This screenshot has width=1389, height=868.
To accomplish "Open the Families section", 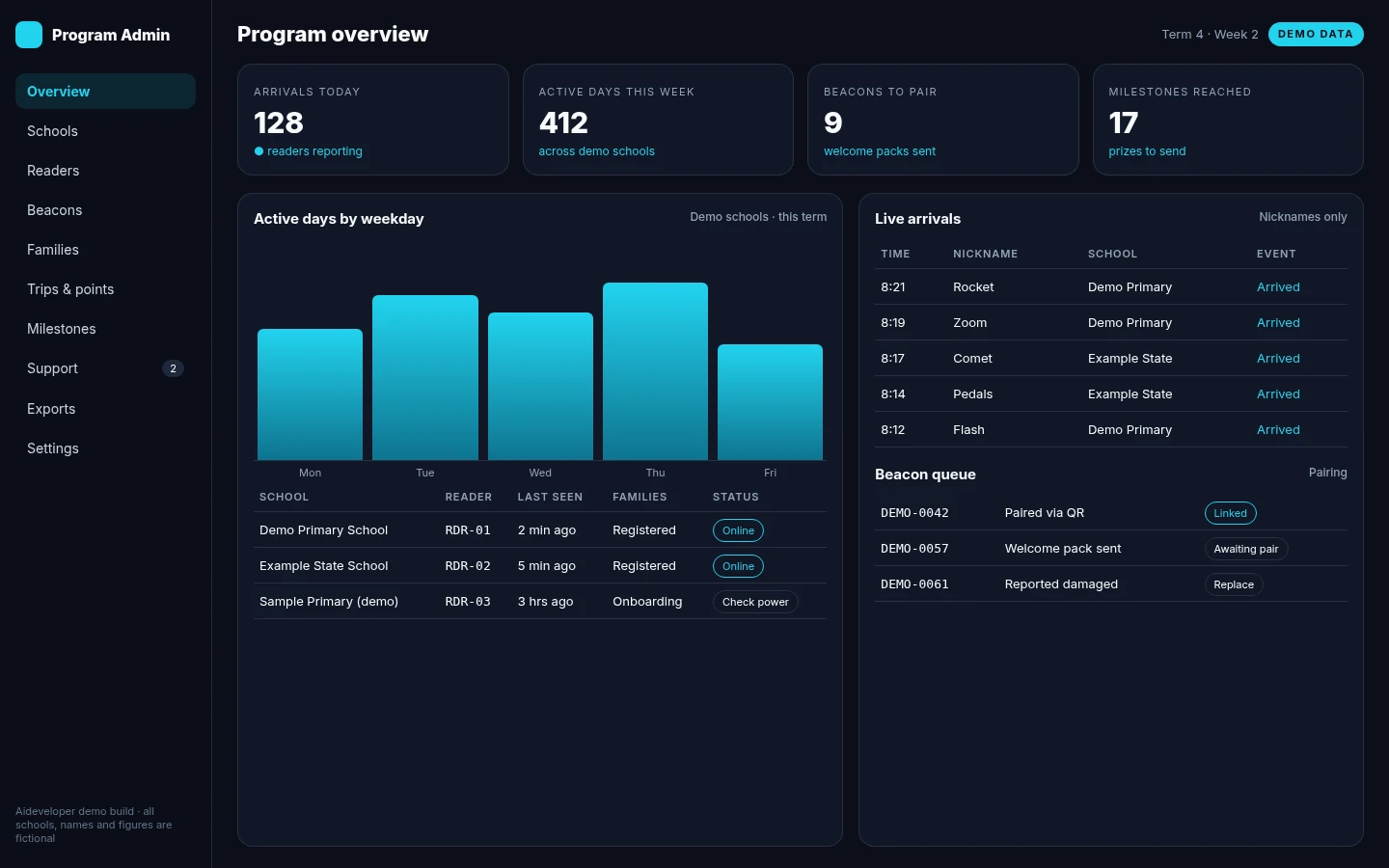I will 105,250.
